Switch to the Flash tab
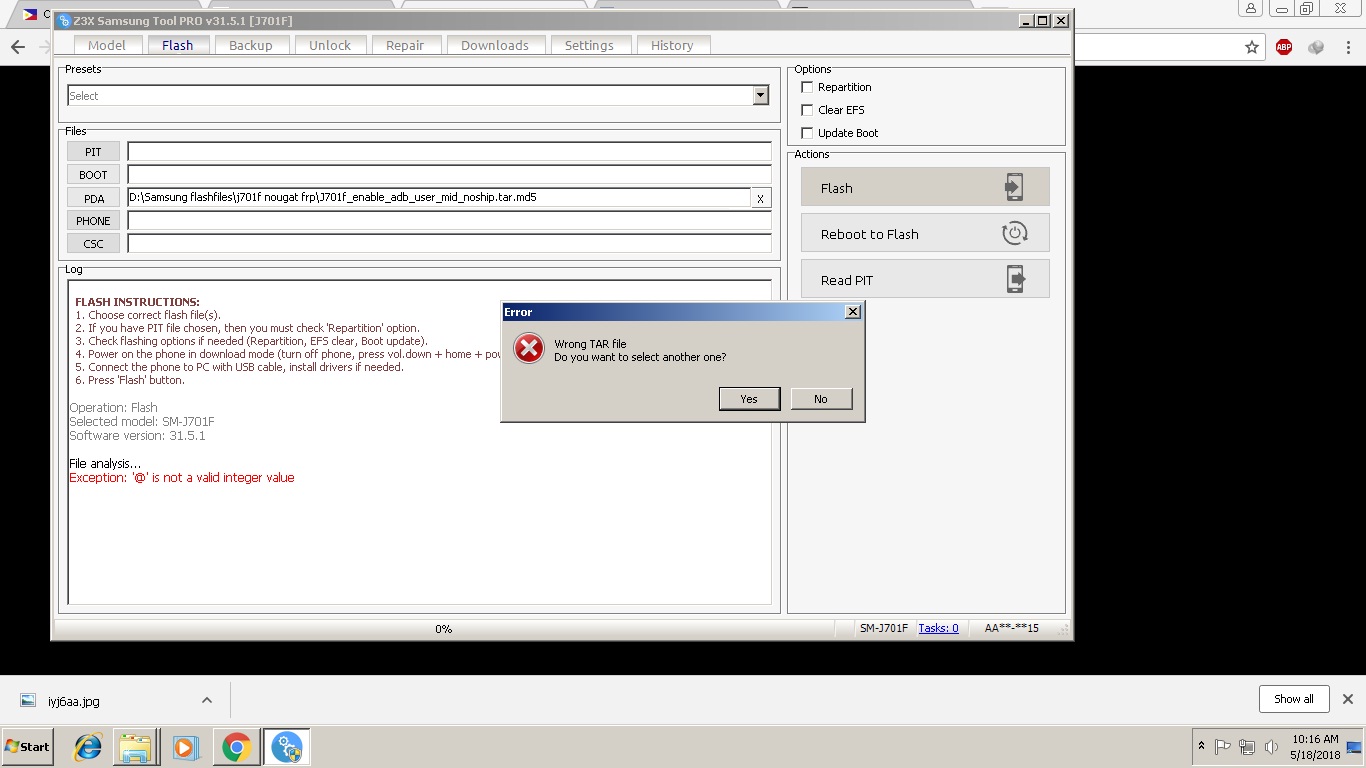 pos(178,45)
